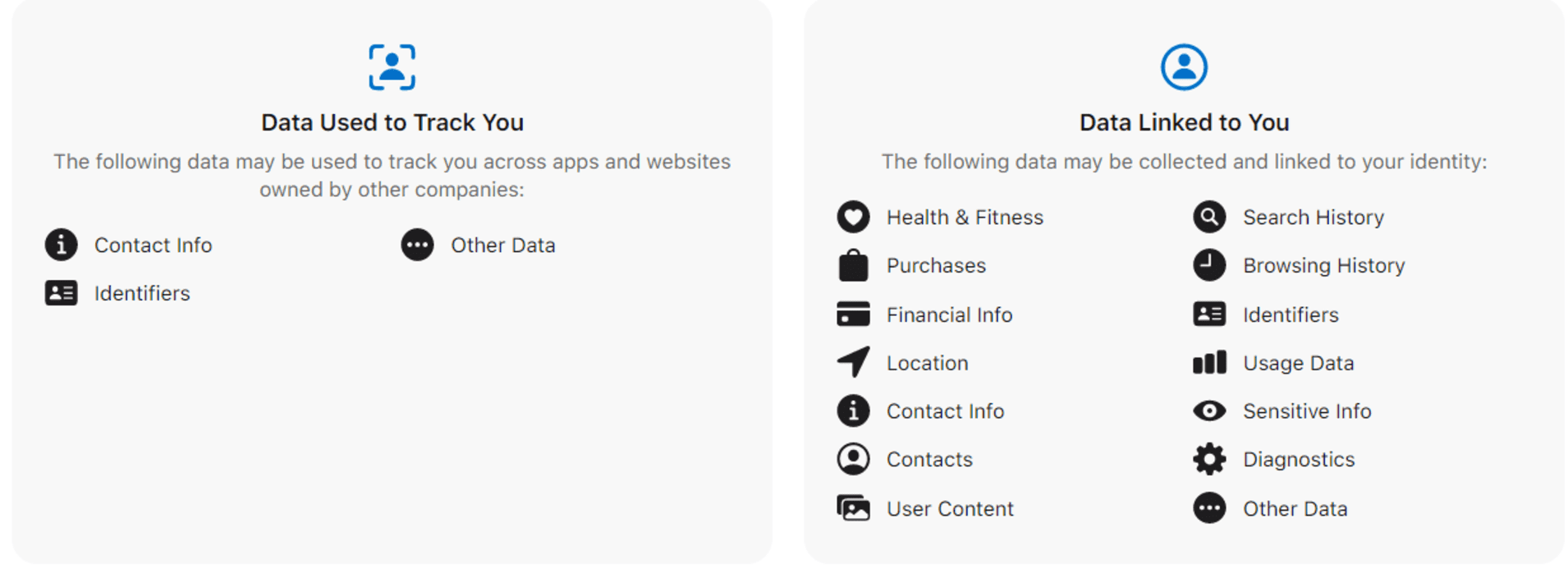Click the Purchases shopping bag icon
This screenshot has width=1568, height=578.
pos(853,265)
